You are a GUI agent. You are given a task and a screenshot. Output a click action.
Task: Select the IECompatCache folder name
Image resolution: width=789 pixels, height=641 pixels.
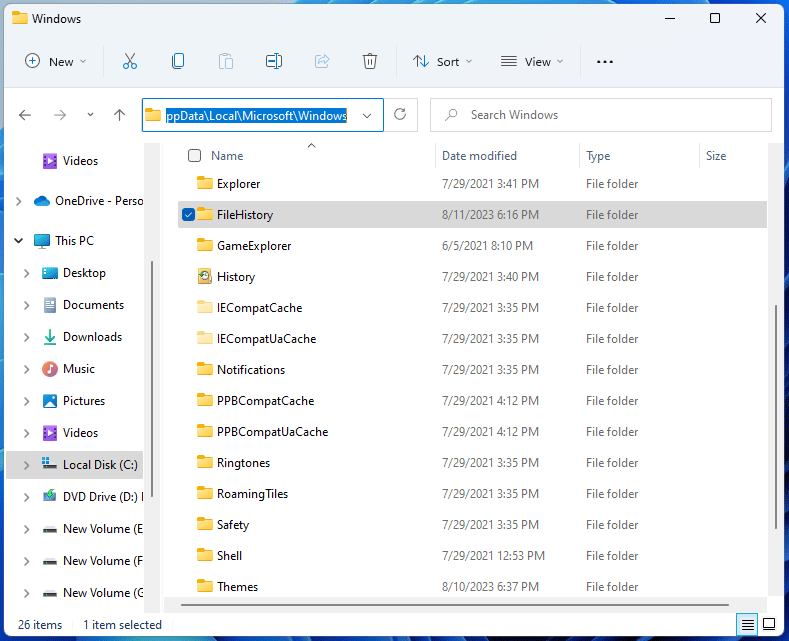260,308
